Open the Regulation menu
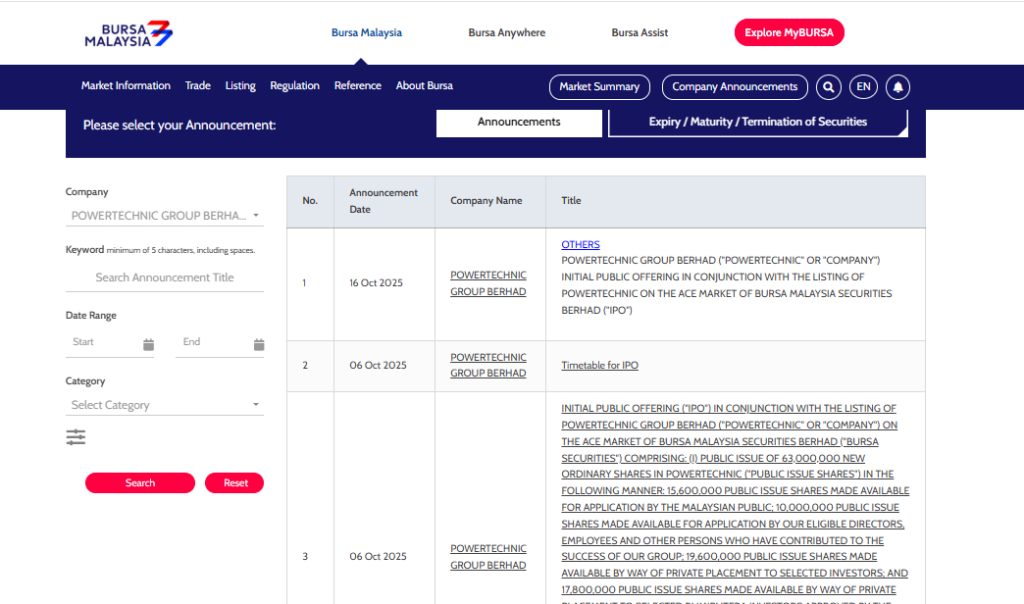This screenshot has width=1024, height=604. pyautogui.click(x=294, y=86)
